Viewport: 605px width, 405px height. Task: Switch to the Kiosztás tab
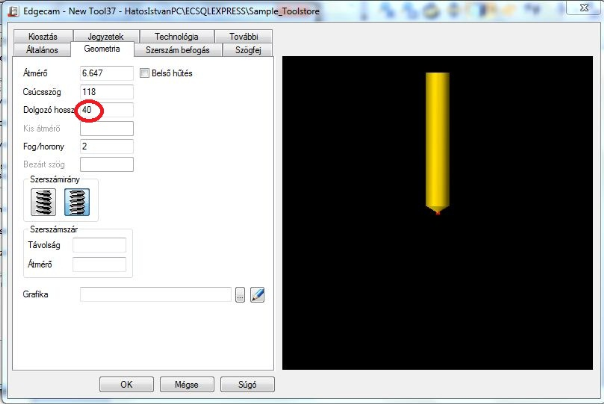(x=43, y=37)
